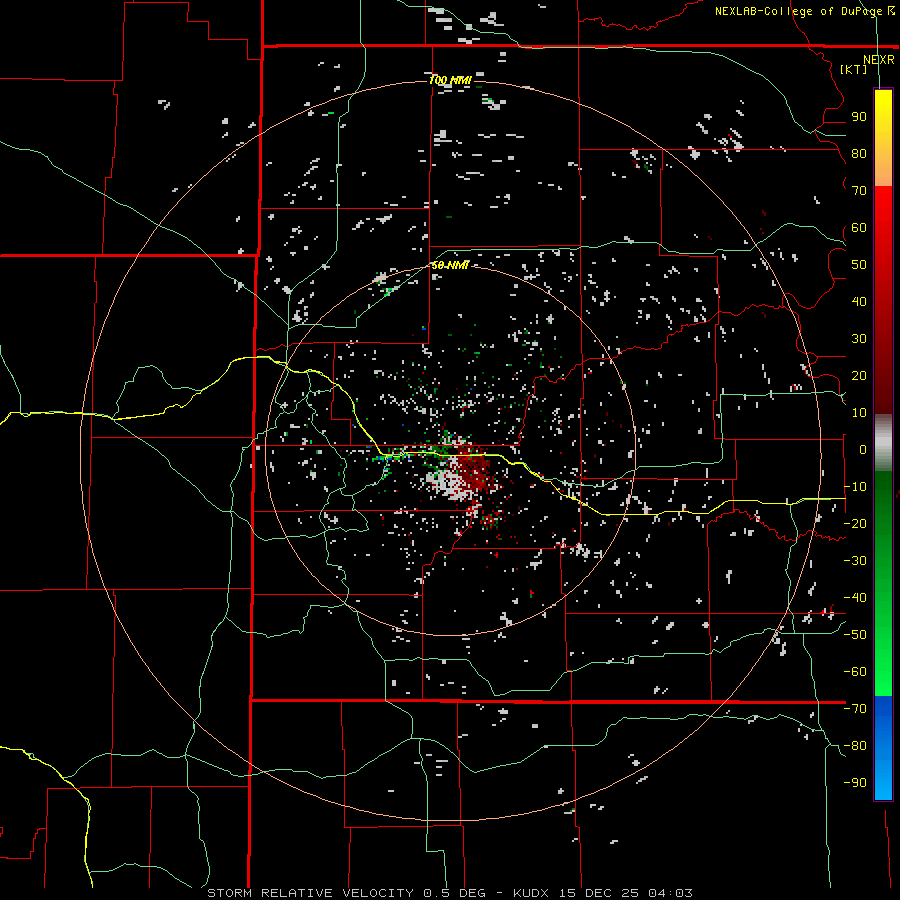Click the -60 value on velocity scale

855,672
